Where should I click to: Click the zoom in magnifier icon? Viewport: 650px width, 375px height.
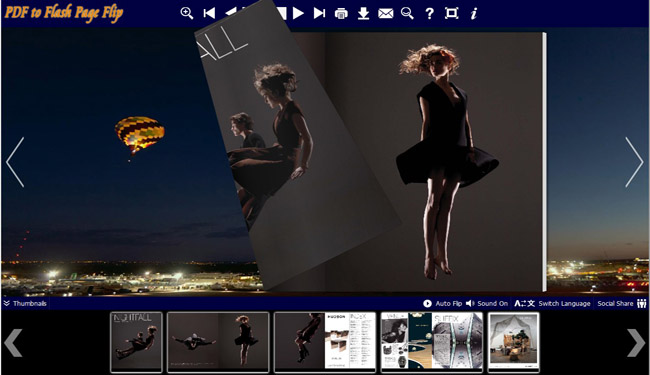tap(187, 13)
